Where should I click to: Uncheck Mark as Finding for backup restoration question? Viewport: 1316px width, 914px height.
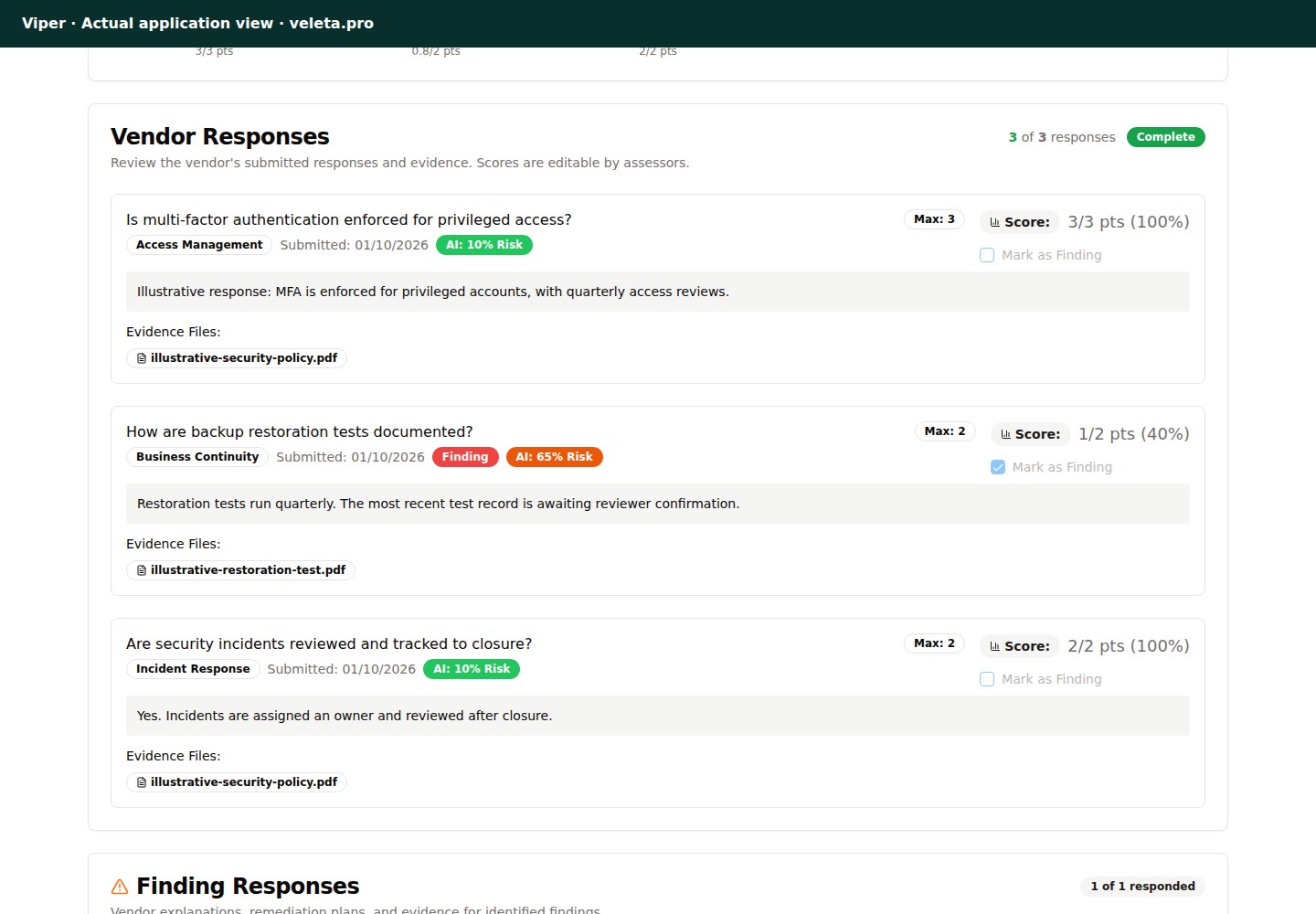(x=998, y=467)
